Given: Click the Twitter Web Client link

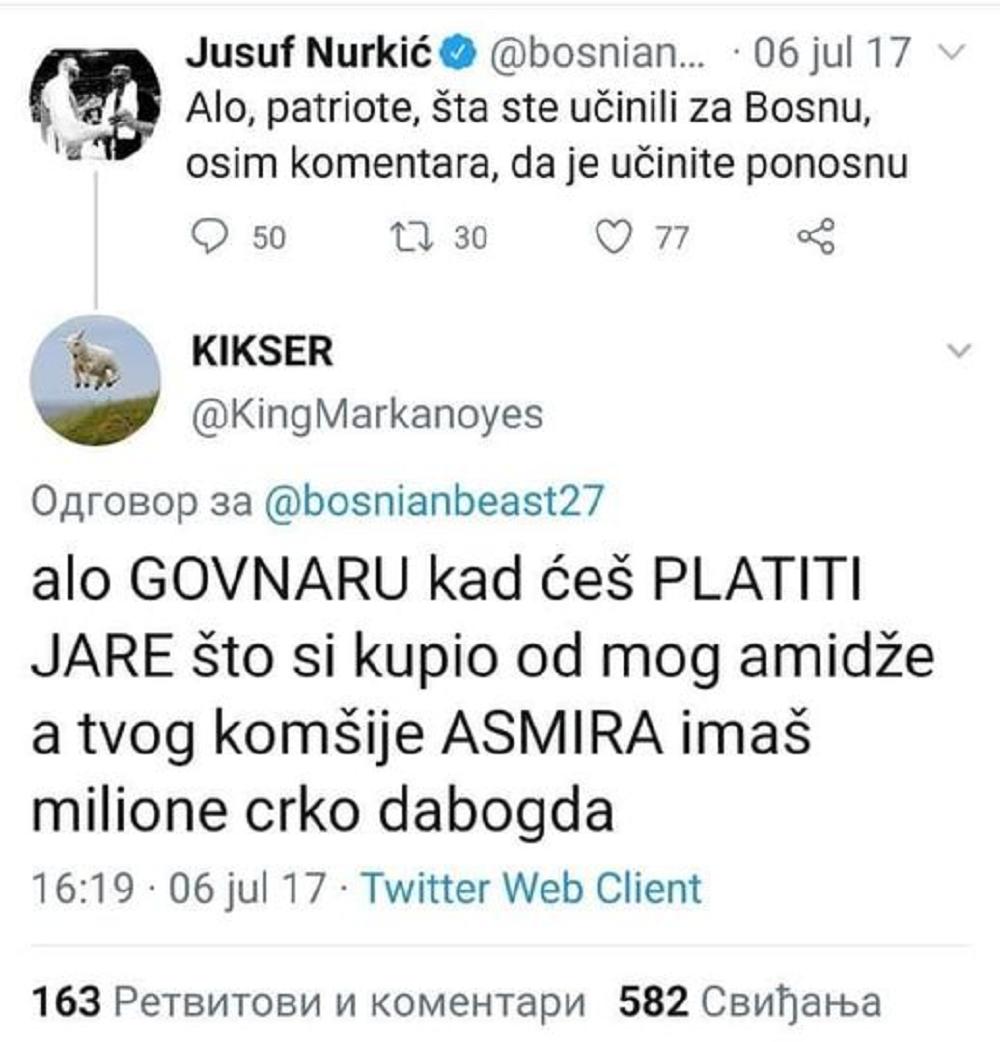Looking at the screenshot, I should (531, 887).
